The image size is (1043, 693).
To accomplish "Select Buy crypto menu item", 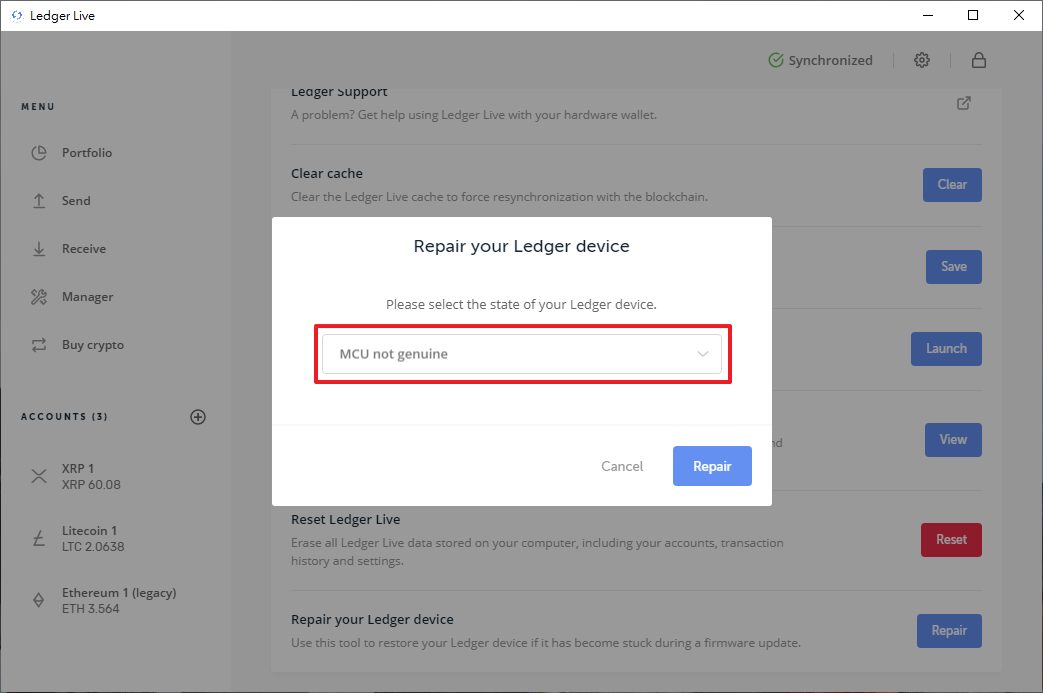I will pyautogui.click(x=92, y=345).
